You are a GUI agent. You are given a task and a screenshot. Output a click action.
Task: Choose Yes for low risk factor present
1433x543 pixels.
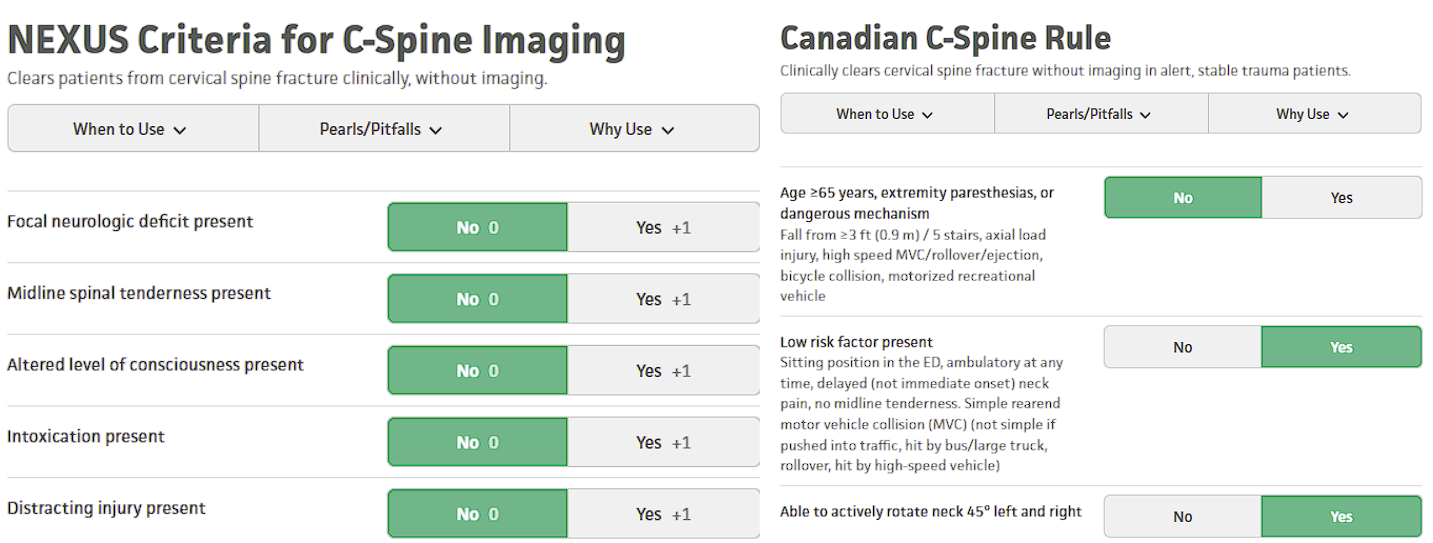1341,347
